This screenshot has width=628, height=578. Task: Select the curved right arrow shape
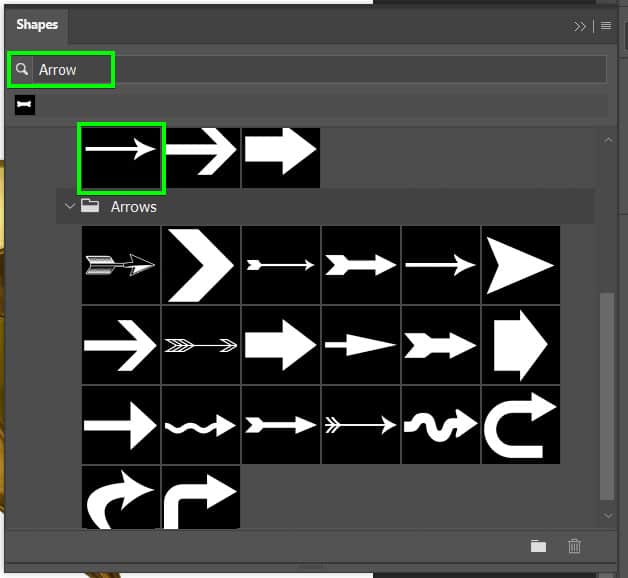point(120,497)
